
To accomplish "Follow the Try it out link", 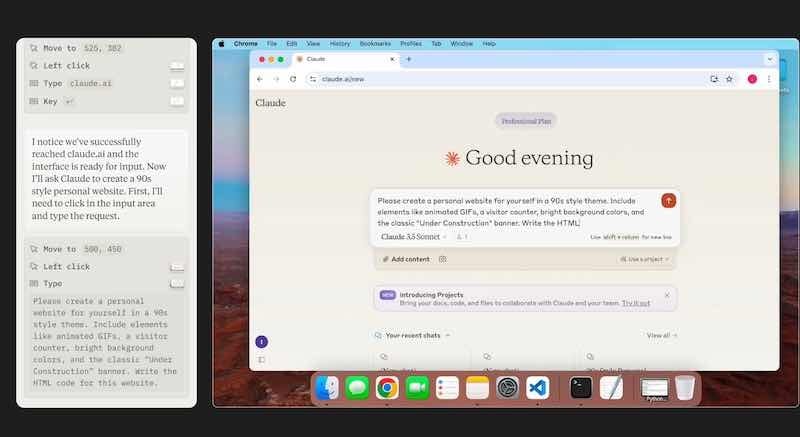I will tap(636, 303).
